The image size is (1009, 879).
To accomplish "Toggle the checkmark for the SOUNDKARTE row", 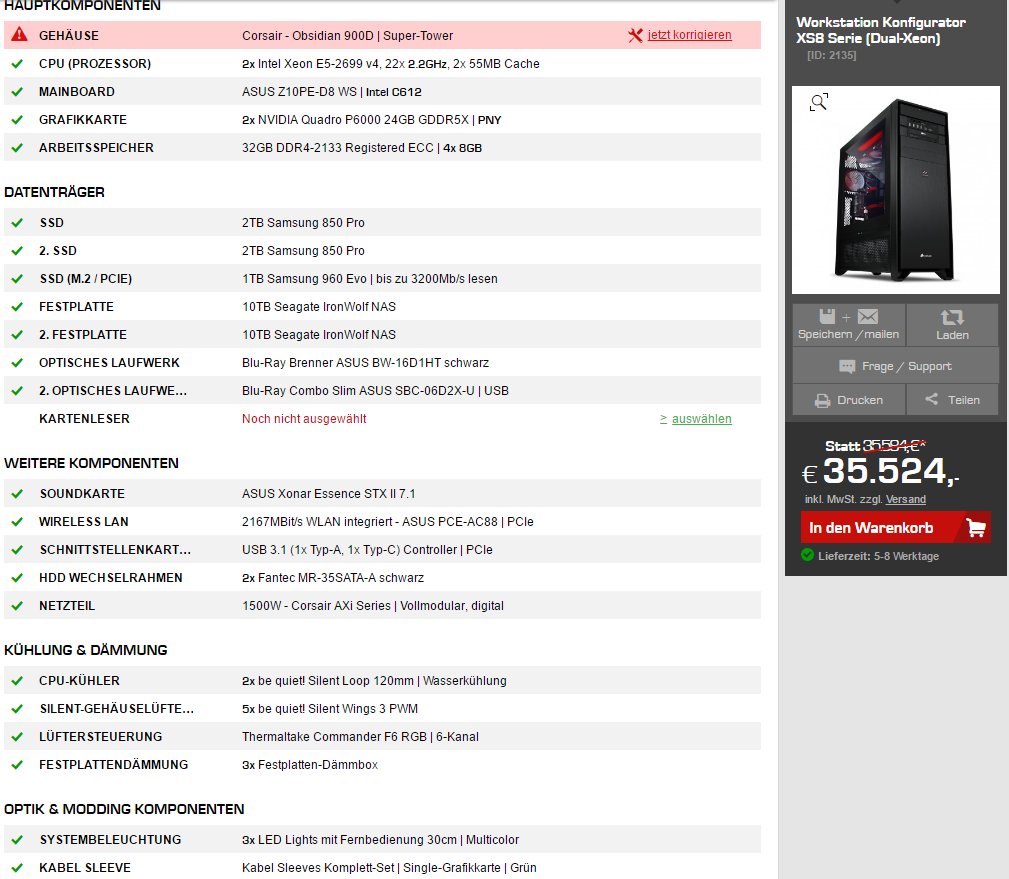I will point(16,494).
